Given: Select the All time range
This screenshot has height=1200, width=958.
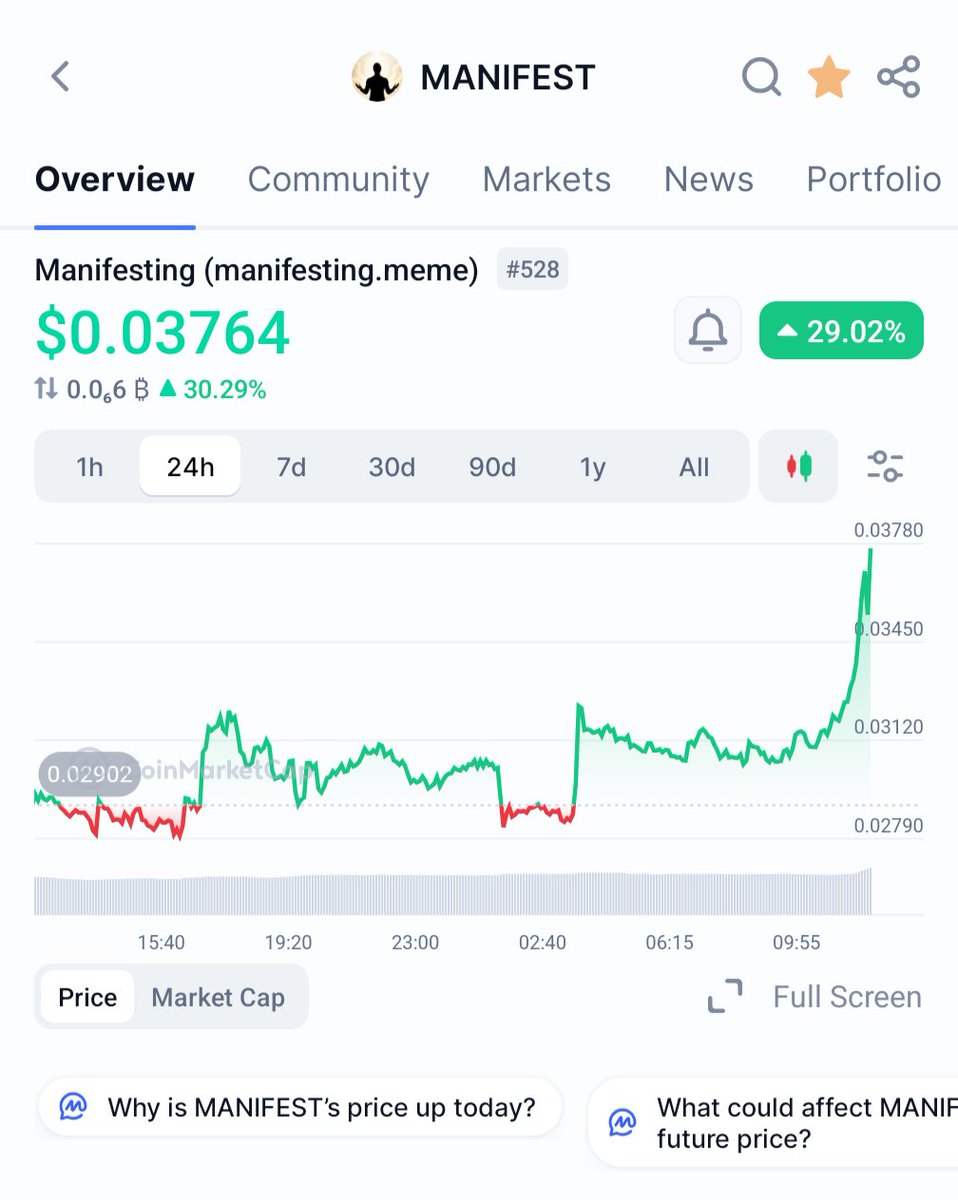Looking at the screenshot, I should pos(694,467).
